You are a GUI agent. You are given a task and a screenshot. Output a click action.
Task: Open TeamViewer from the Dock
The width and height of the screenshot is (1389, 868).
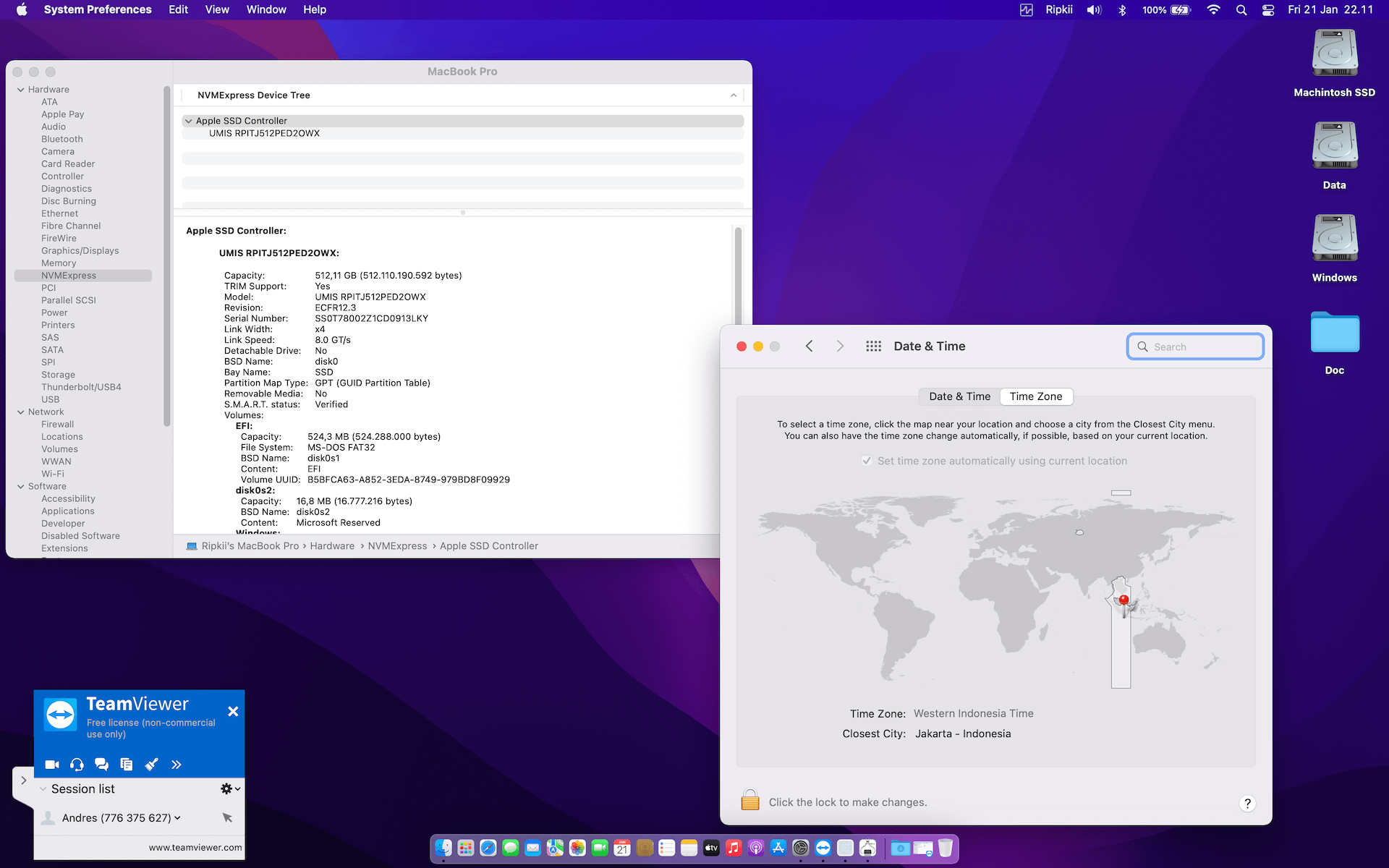pos(823,848)
